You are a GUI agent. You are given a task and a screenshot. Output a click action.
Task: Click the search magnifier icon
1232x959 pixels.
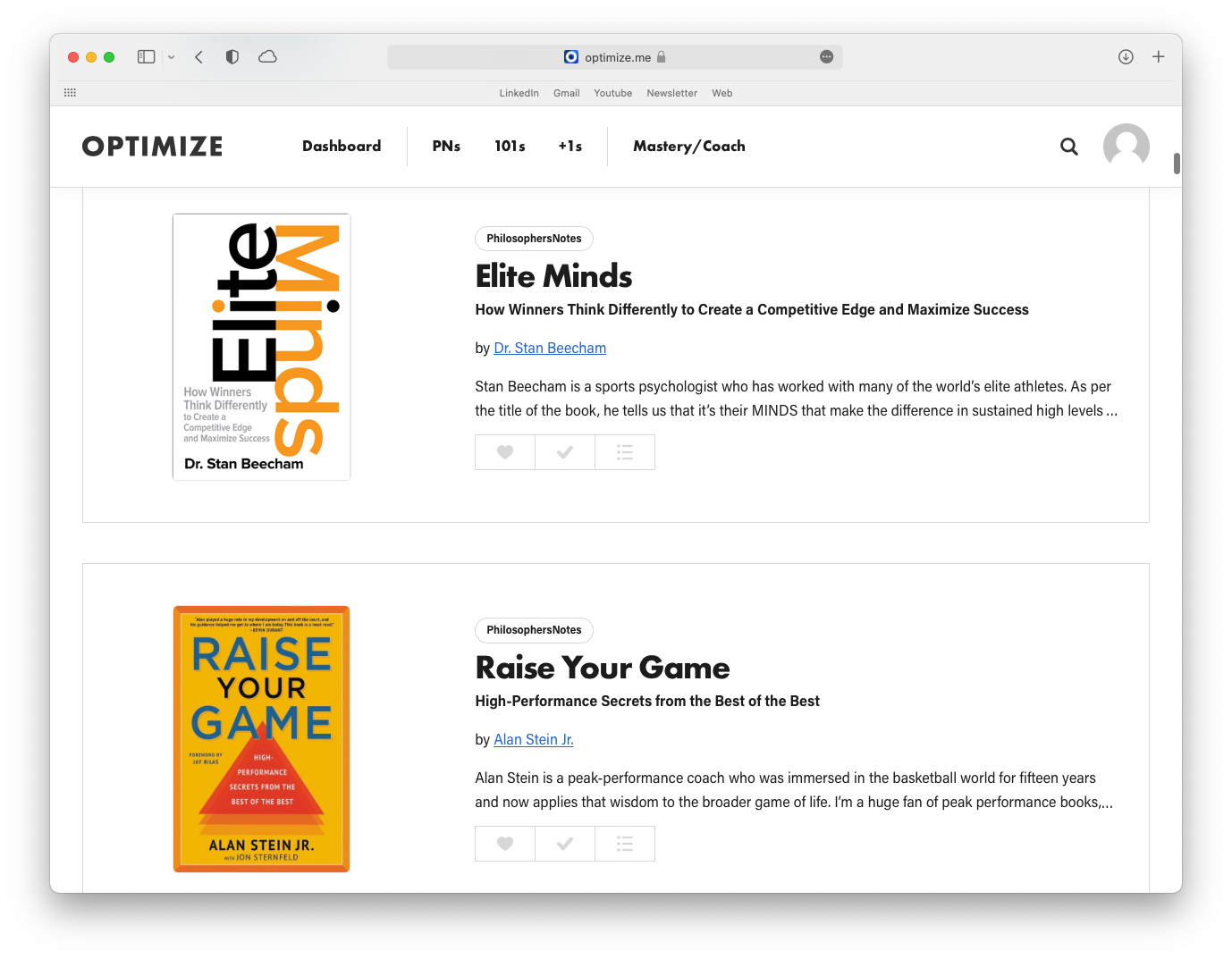click(x=1069, y=147)
